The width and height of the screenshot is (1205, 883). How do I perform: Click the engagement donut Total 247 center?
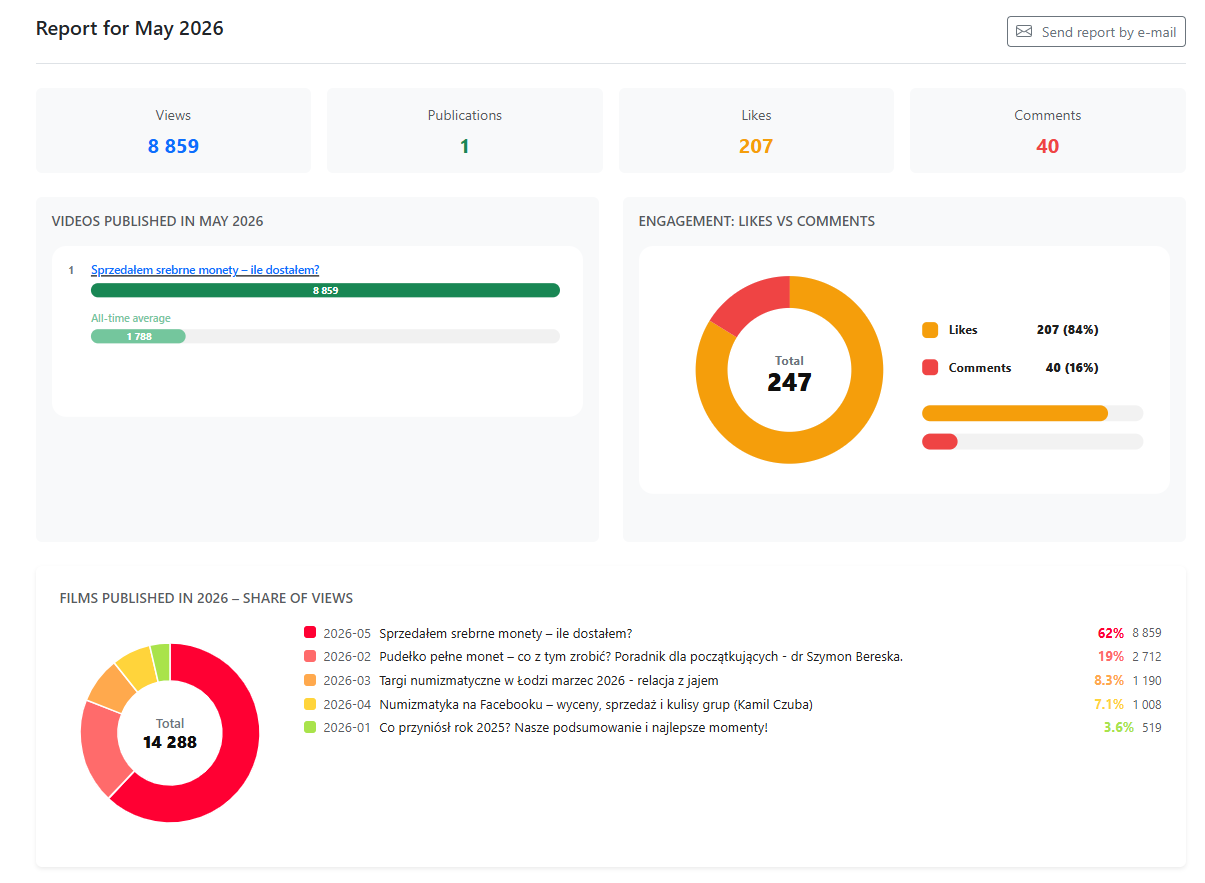click(789, 374)
